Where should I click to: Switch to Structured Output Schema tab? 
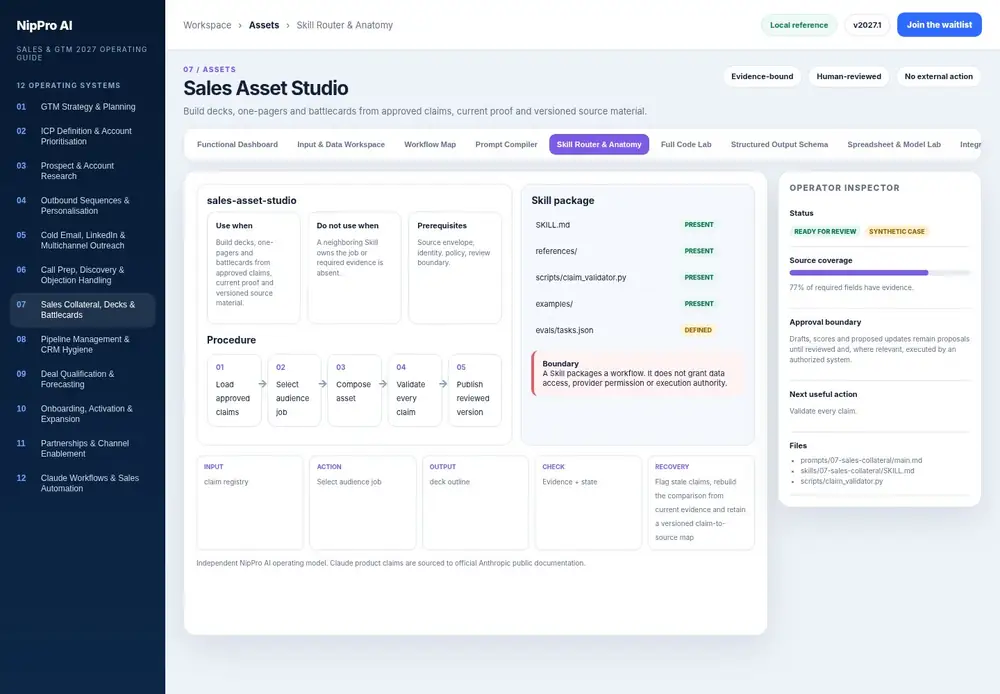[x=779, y=145]
